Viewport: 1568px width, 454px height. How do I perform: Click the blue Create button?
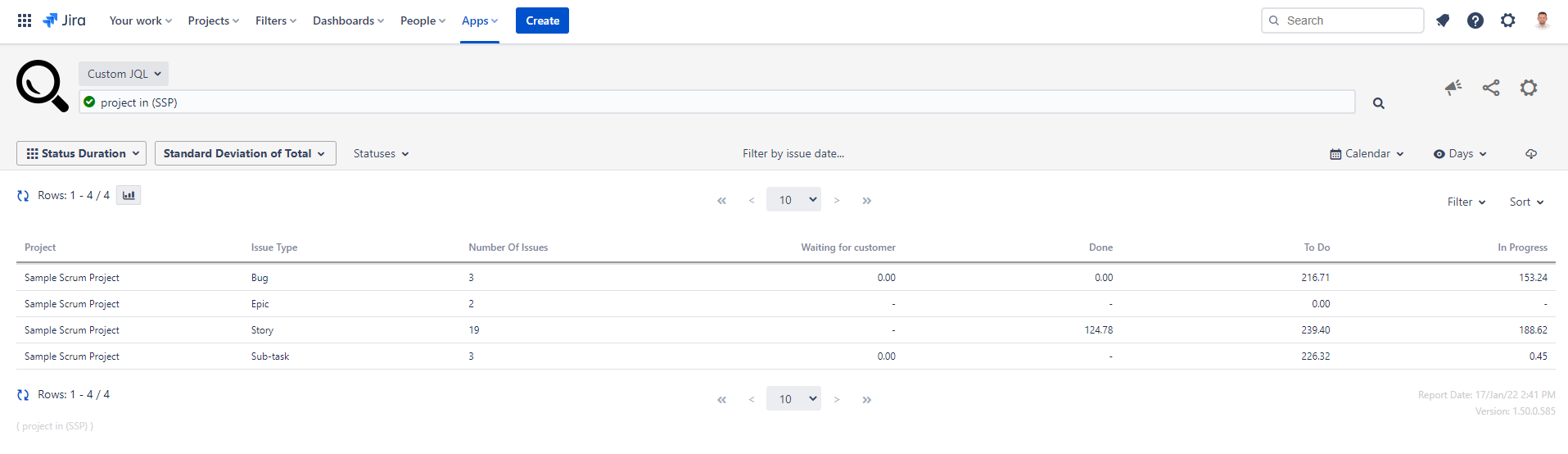[x=542, y=20]
